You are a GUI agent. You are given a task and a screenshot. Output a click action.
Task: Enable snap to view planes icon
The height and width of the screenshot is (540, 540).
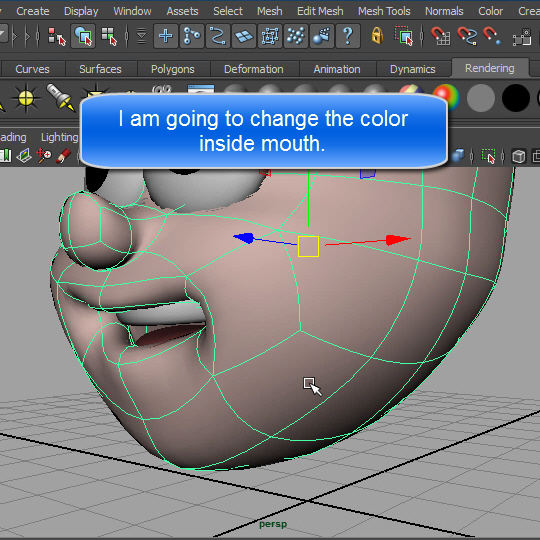click(x=522, y=37)
